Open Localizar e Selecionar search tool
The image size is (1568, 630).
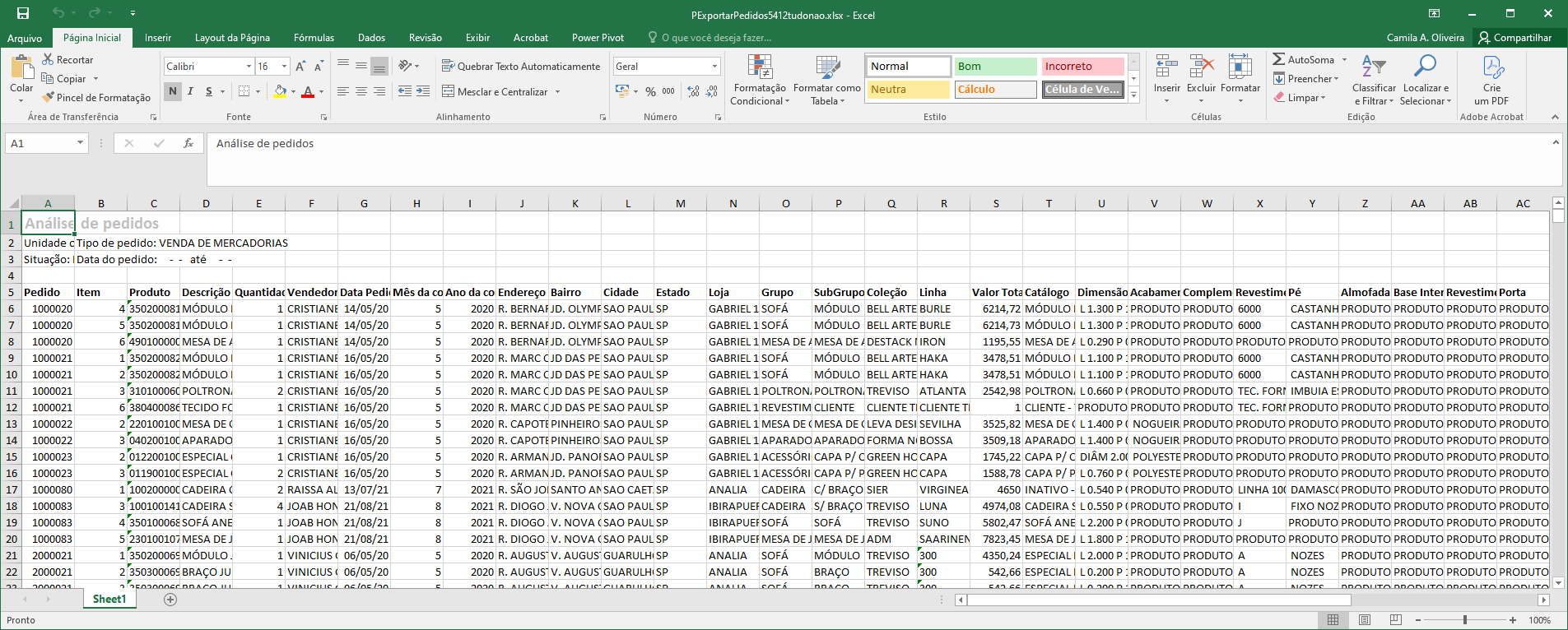[1426, 80]
